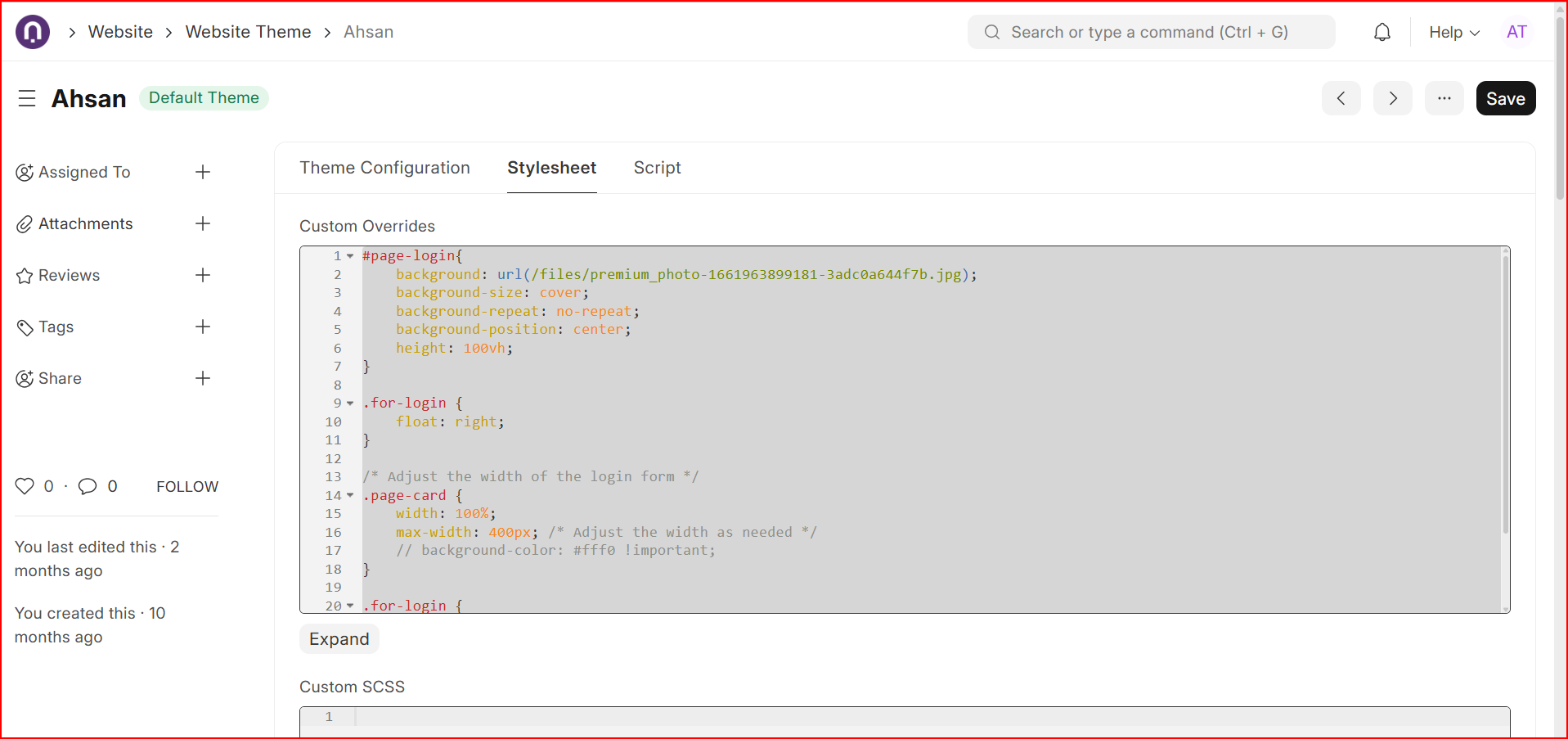
Task: Open the notifications bell
Action: coord(1382,32)
